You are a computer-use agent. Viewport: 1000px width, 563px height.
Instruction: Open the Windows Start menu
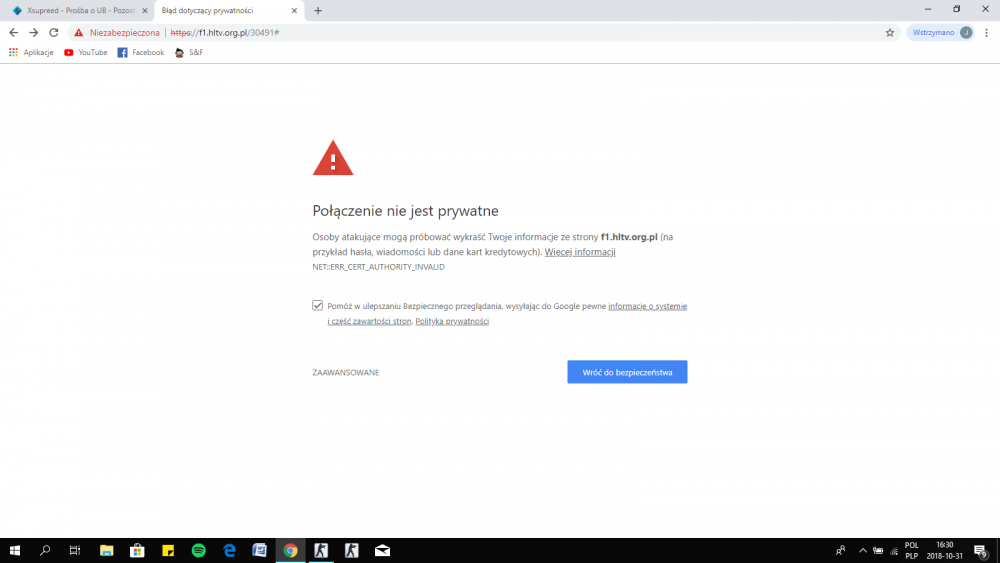point(15,550)
